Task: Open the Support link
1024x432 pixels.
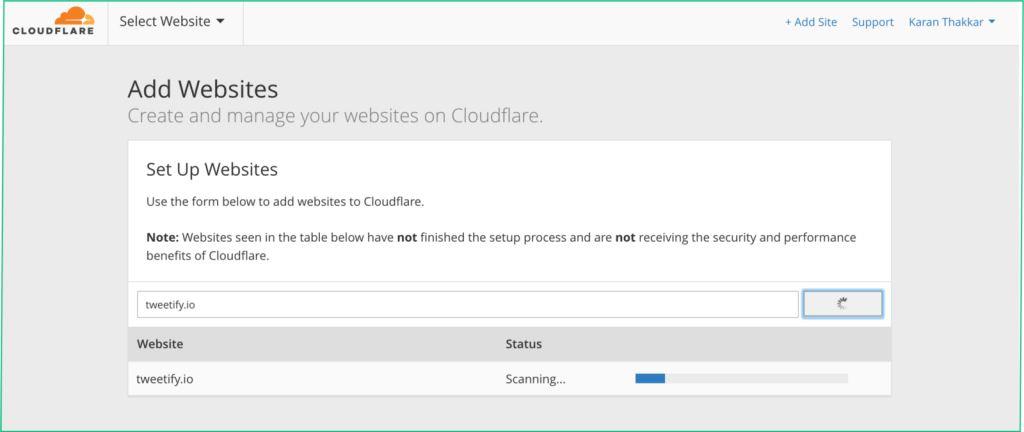Action: click(x=872, y=22)
